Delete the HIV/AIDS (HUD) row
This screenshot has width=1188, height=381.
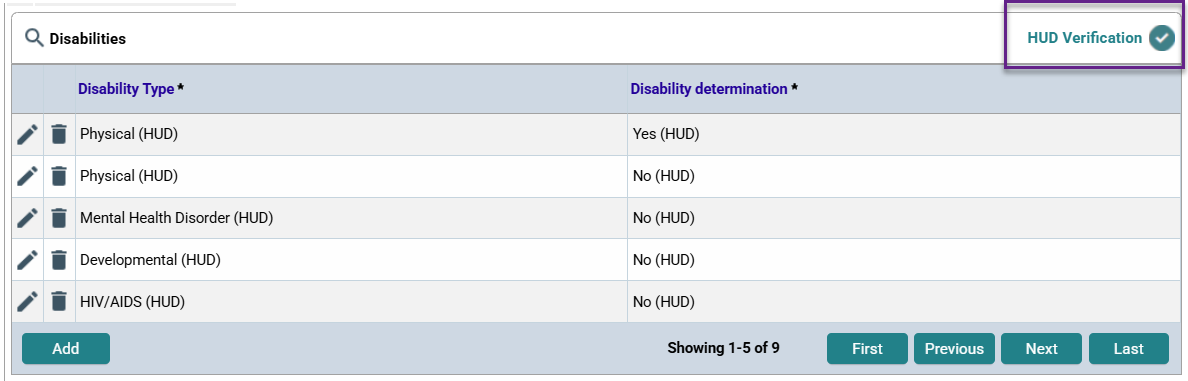click(58, 301)
